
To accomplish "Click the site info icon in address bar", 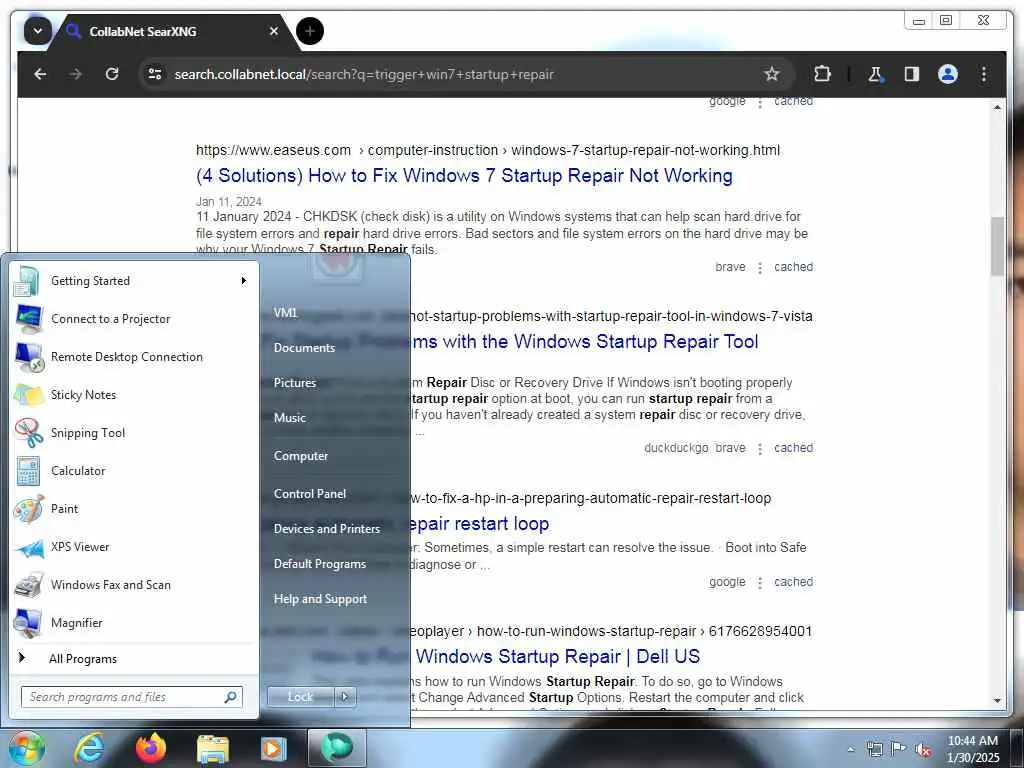I will tap(155, 74).
